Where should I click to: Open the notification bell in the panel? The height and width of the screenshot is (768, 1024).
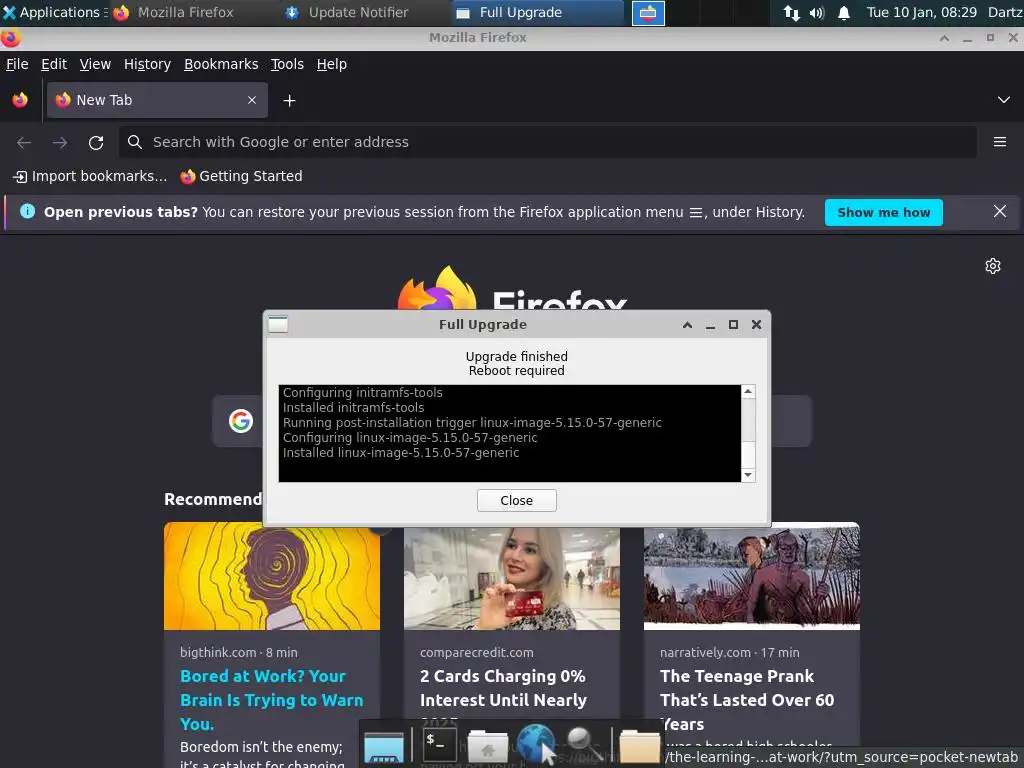(844, 12)
